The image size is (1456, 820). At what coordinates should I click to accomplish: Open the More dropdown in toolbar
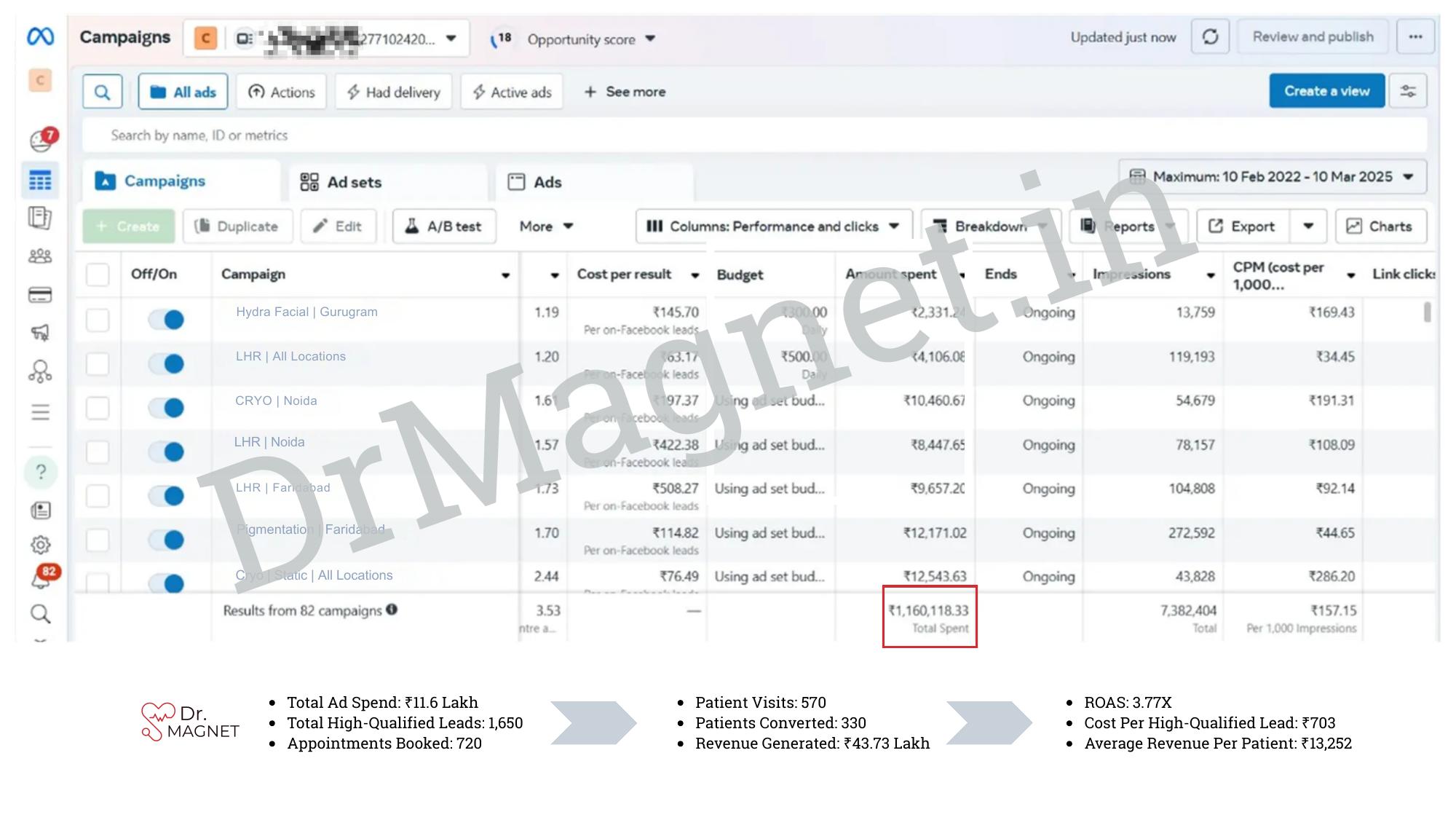tap(546, 226)
